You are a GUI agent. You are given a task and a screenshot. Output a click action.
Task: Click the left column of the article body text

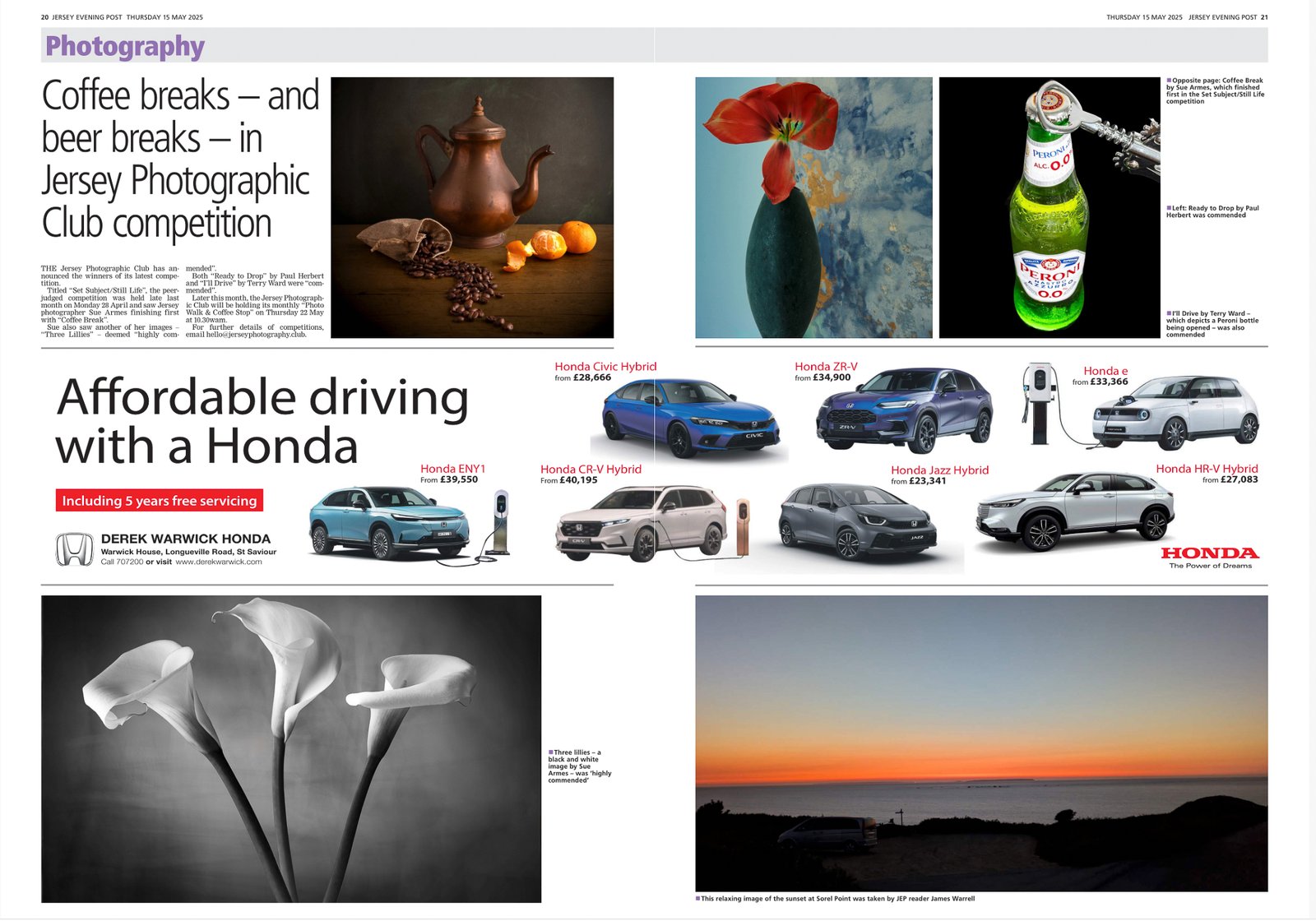coord(110,302)
